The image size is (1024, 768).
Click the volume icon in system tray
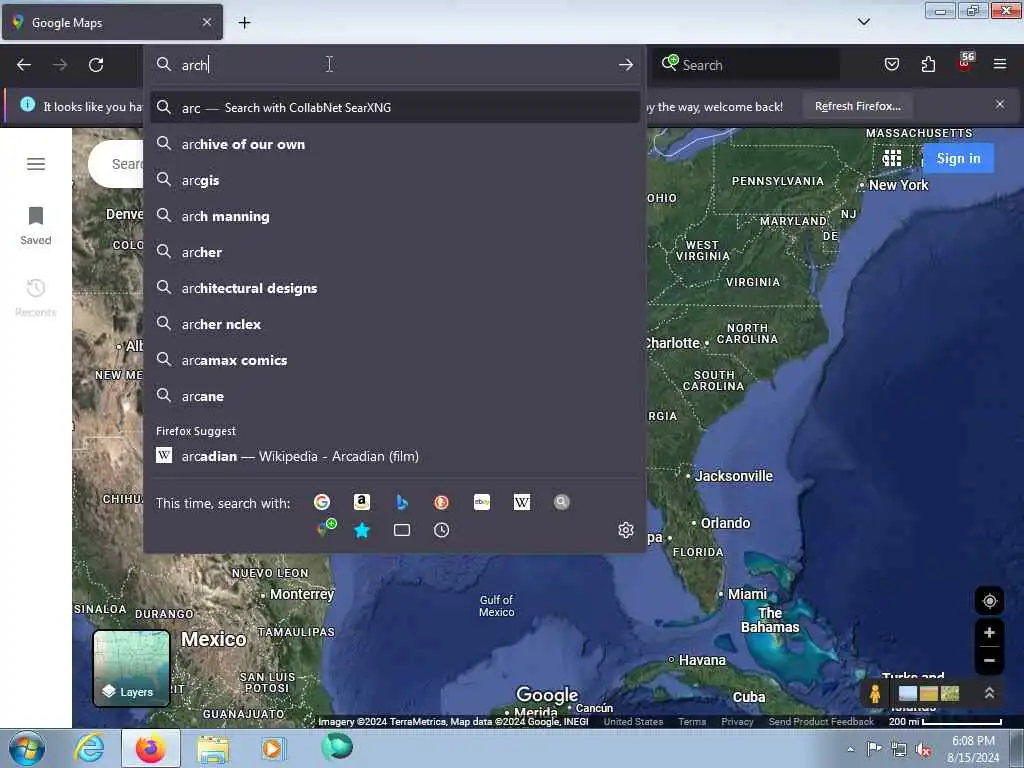[923, 750]
